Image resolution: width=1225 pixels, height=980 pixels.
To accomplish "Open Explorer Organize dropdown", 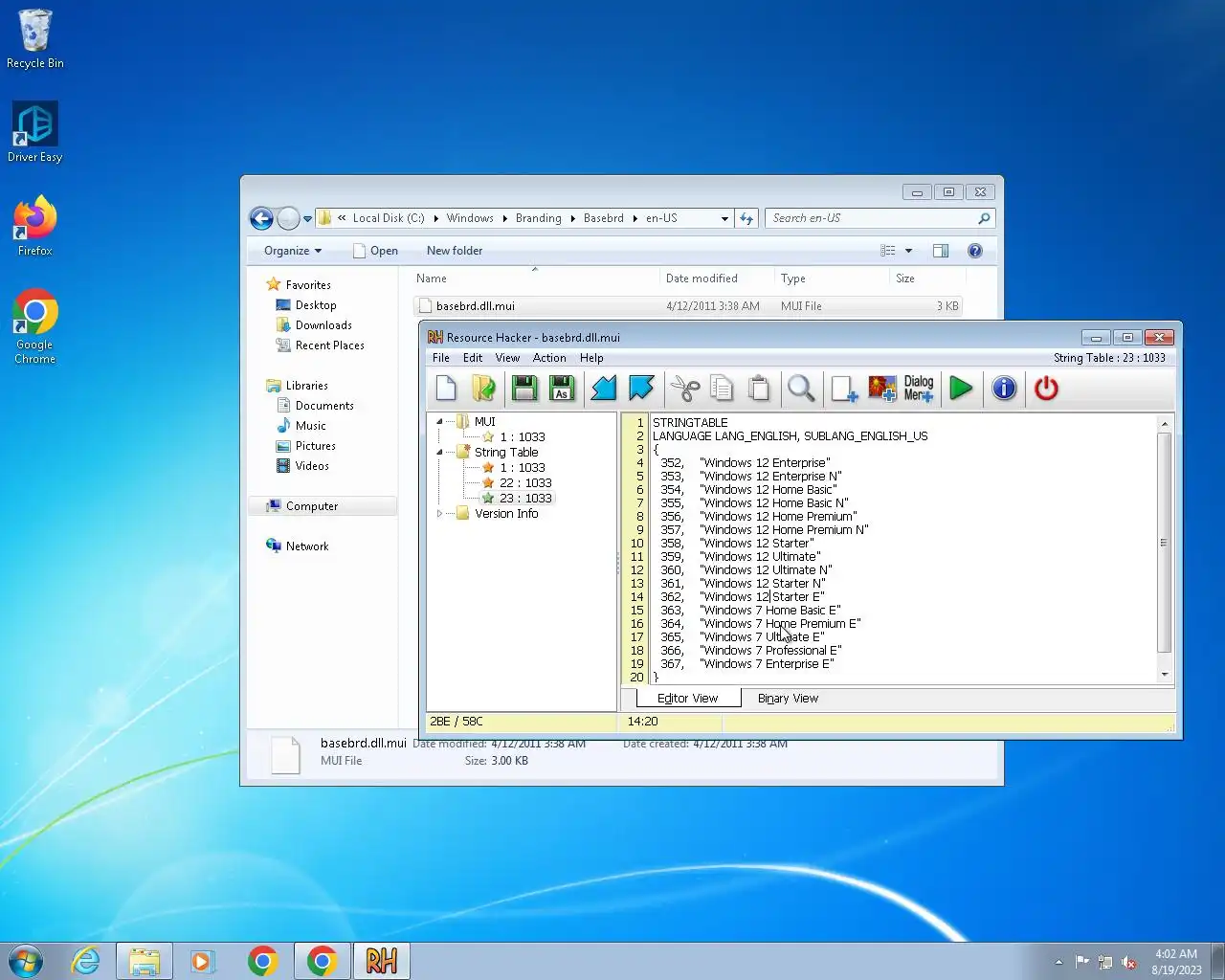I will click(293, 251).
